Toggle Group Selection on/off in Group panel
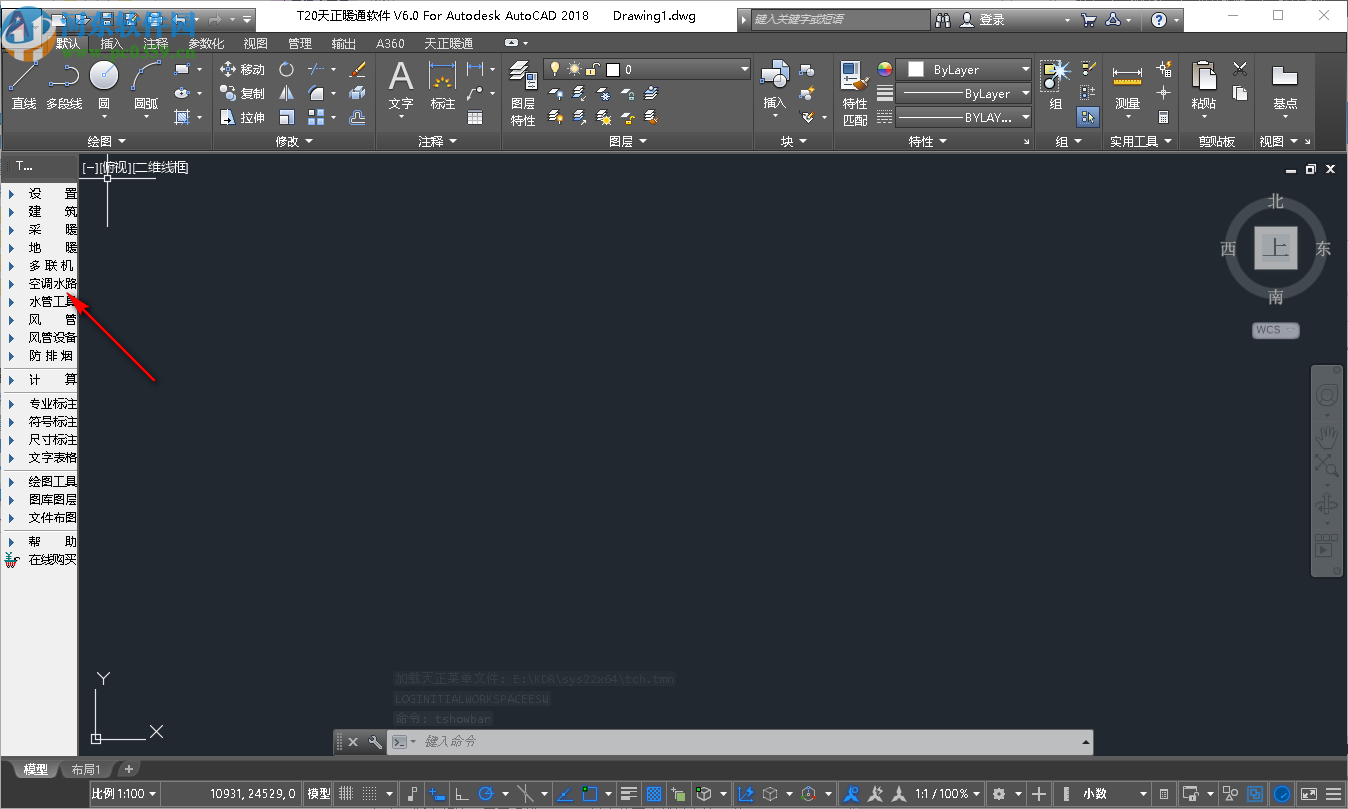This screenshot has height=809, width=1348. click(1088, 117)
